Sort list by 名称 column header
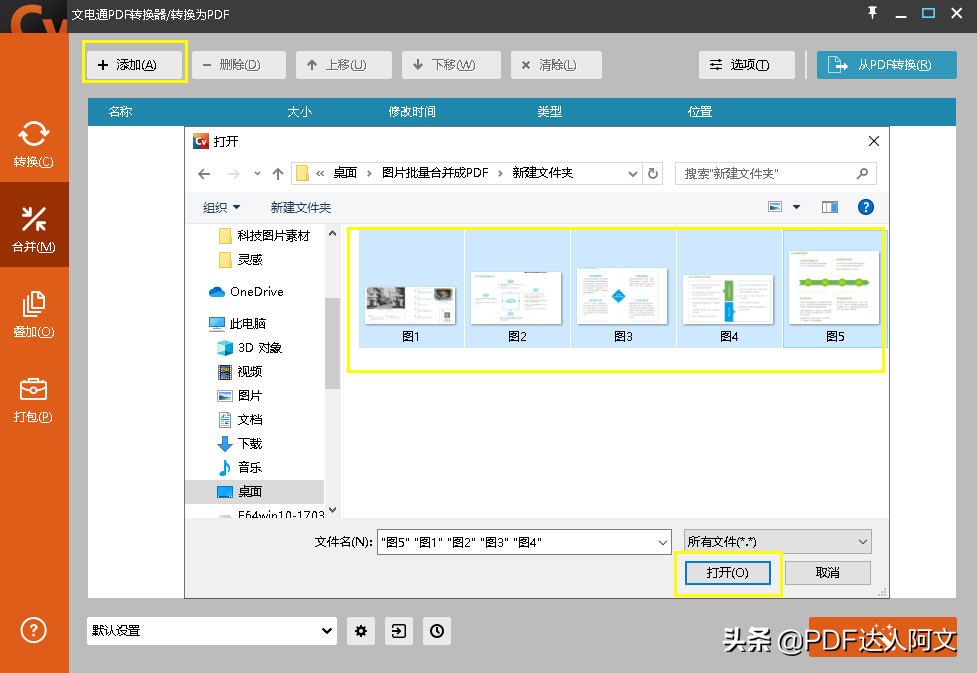977x673 pixels. (x=120, y=112)
